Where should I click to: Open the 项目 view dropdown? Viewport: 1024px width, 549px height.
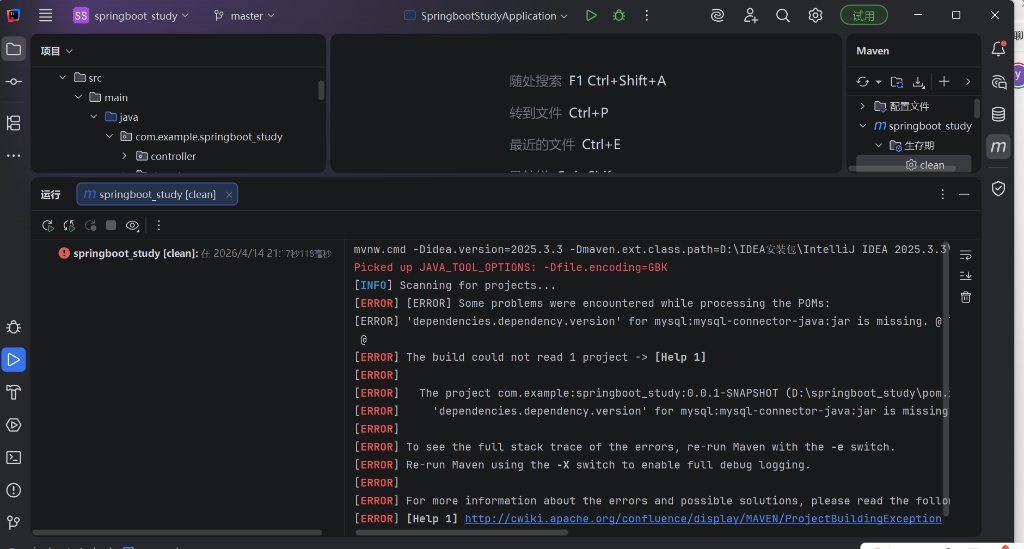click(56, 51)
